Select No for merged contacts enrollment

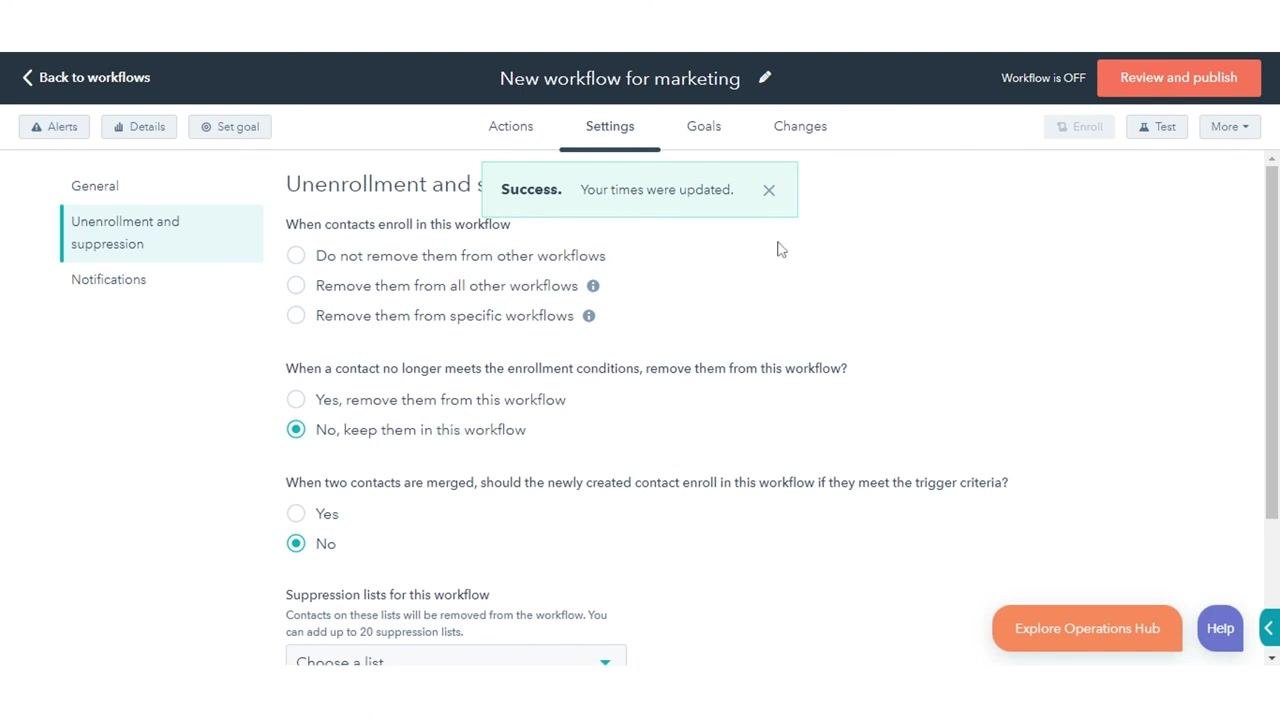(x=296, y=544)
